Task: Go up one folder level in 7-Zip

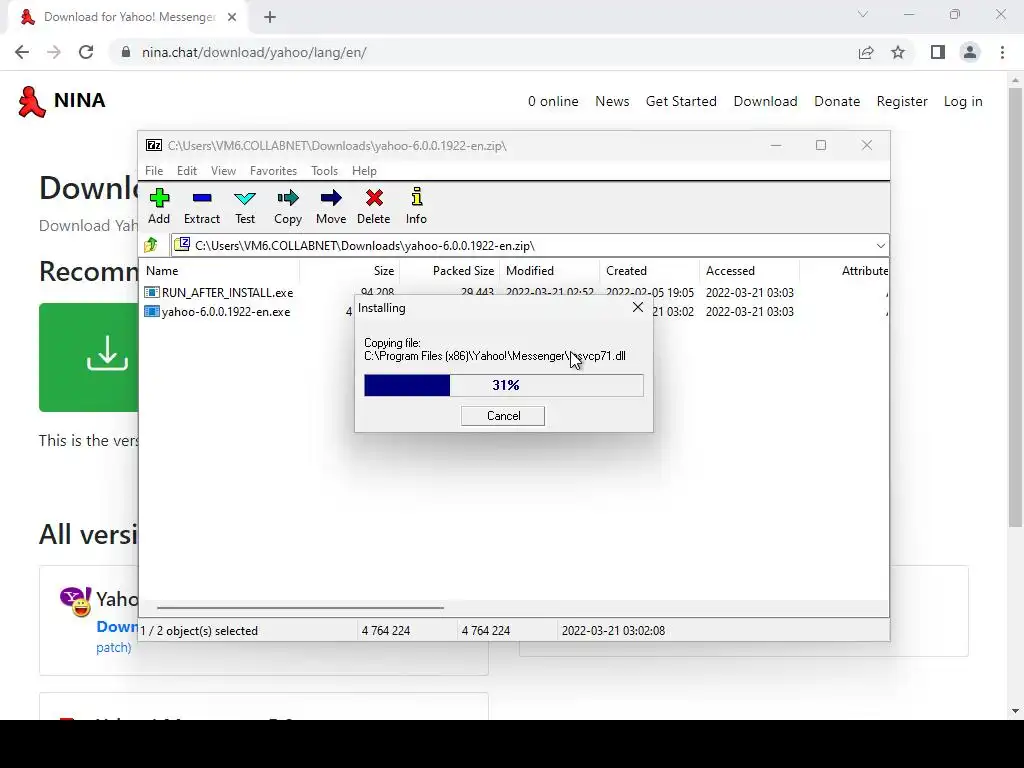Action: (x=151, y=246)
